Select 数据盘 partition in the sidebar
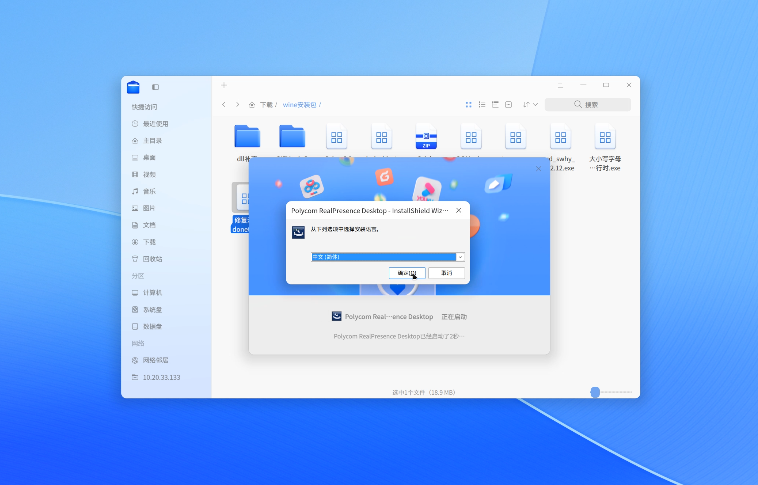This screenshot has width=758, height=485. 147,327
